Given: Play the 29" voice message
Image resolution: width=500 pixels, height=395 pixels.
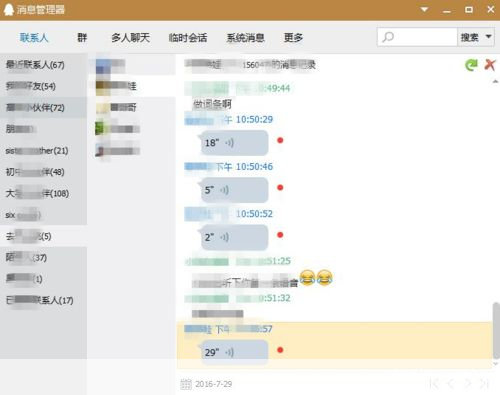Looking at the screenshot, I should (x=234, y=352).
